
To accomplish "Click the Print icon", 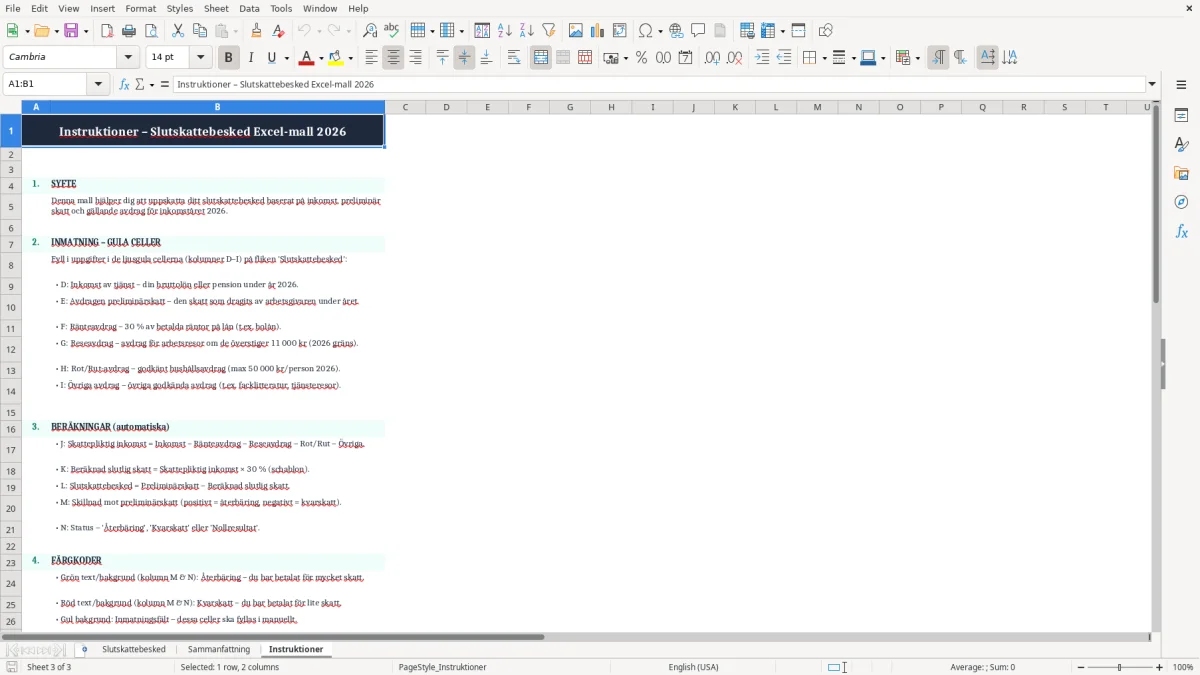I will 129,31.
